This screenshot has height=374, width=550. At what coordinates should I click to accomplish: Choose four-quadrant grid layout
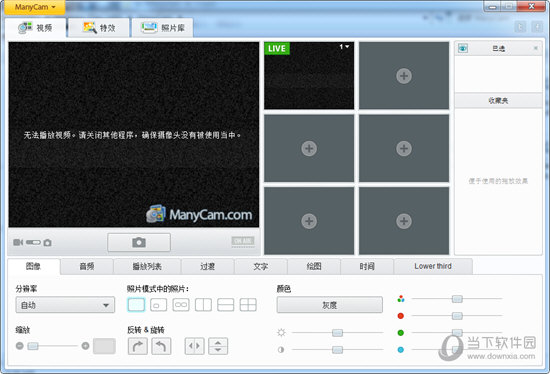[x=248, y=305]
